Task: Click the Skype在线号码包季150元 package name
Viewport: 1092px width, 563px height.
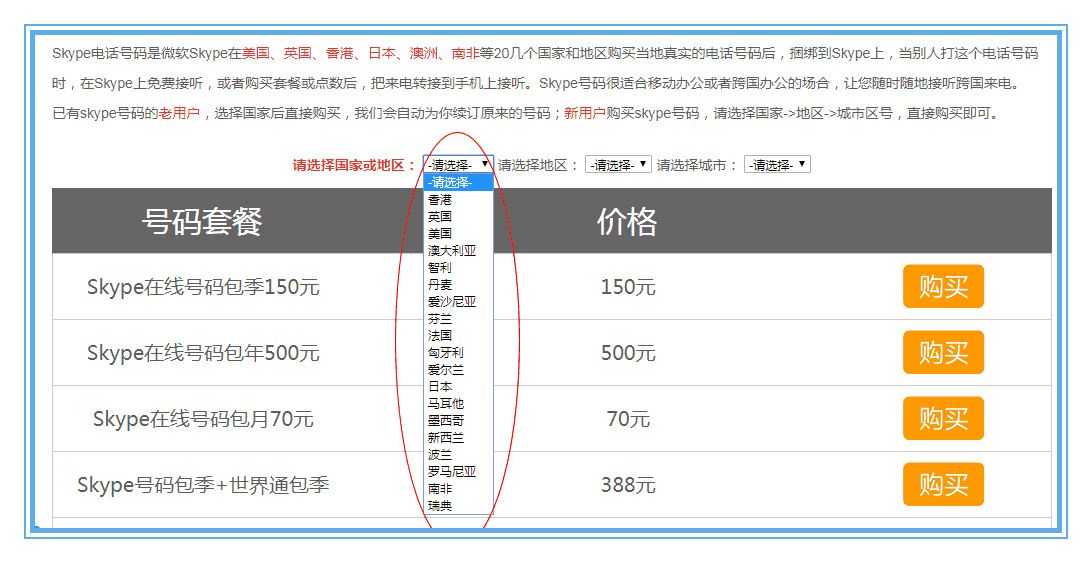Action: (x=203, y=287)
